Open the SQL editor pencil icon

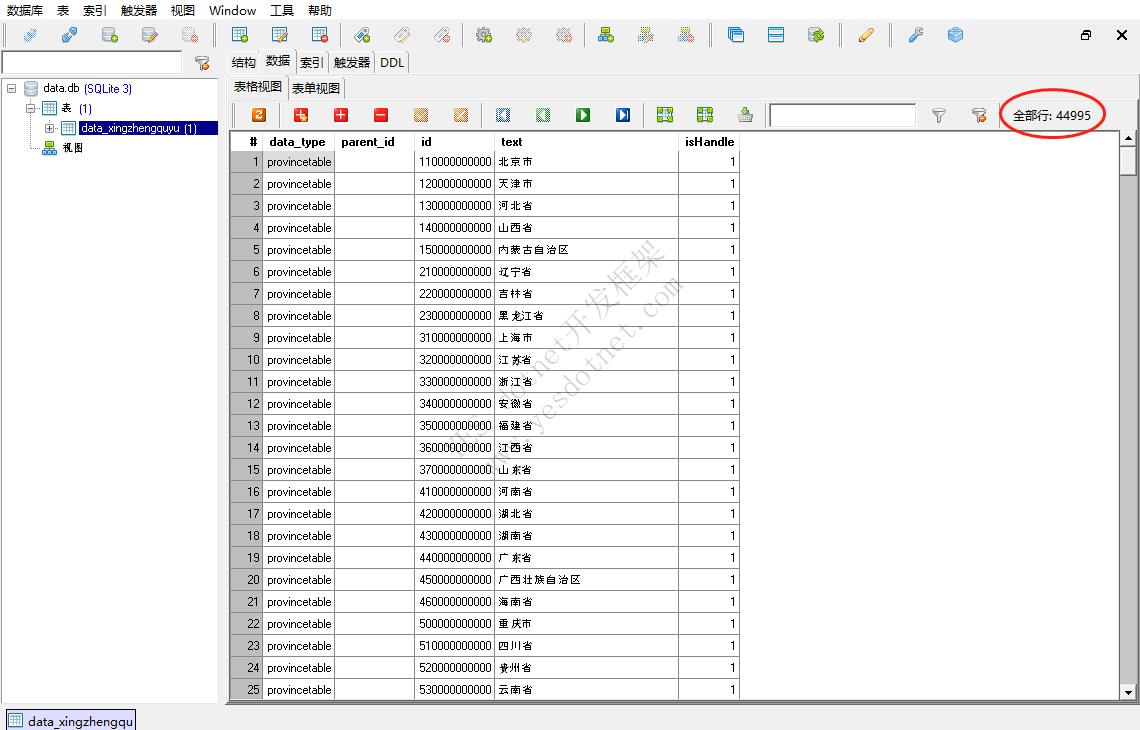pos(866,35)
